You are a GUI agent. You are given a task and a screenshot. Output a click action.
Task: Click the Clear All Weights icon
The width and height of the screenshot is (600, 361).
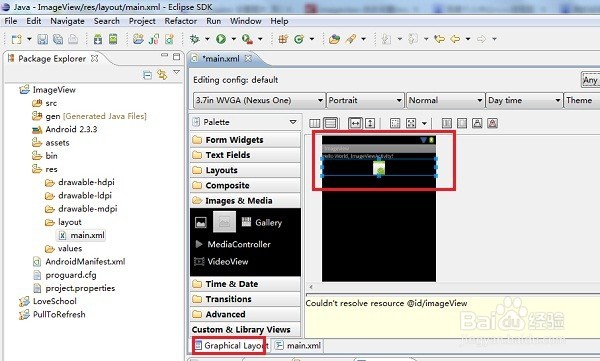coord(492,123)
